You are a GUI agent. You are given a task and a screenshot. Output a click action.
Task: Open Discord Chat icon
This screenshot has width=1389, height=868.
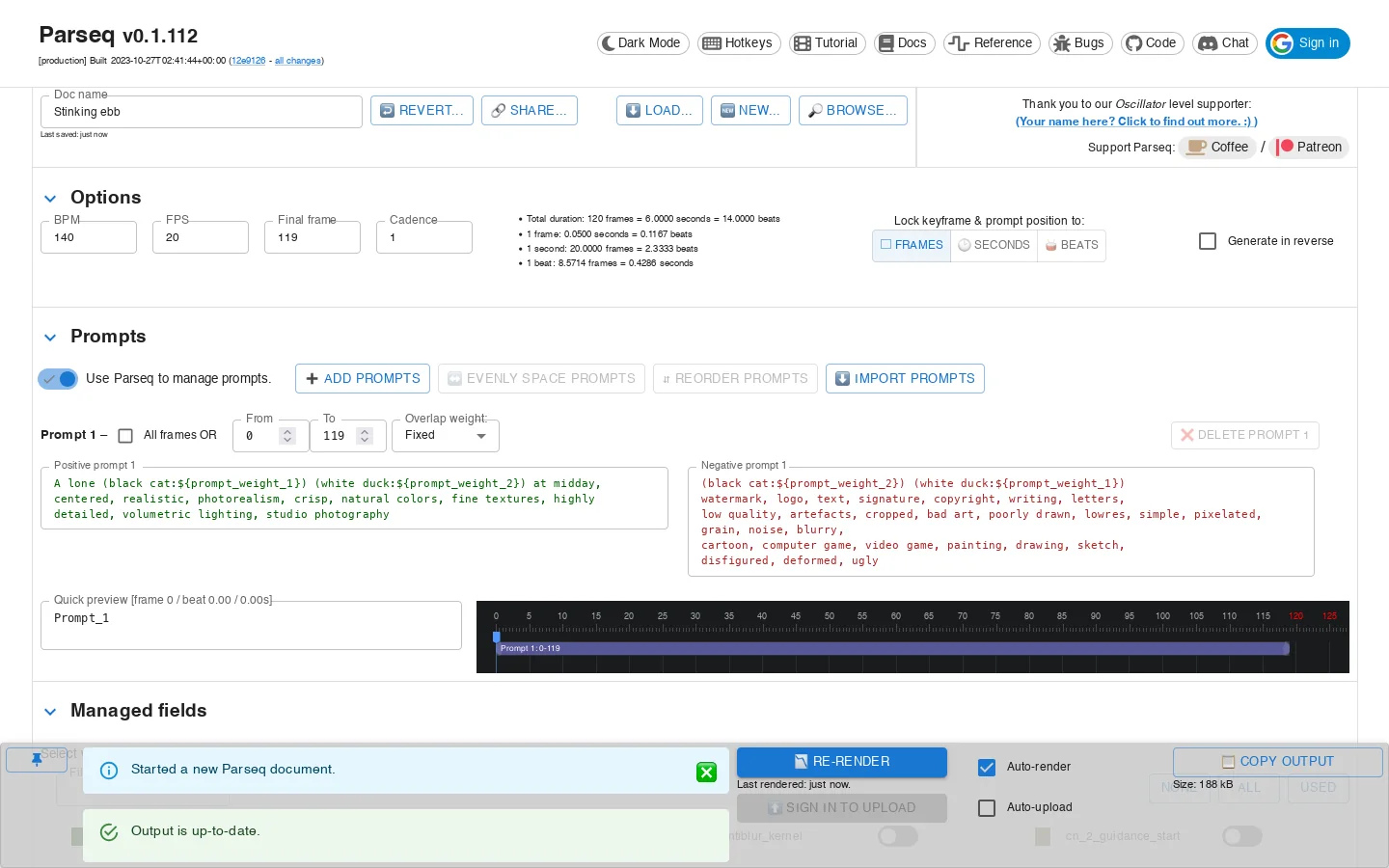pos(1208,43)
